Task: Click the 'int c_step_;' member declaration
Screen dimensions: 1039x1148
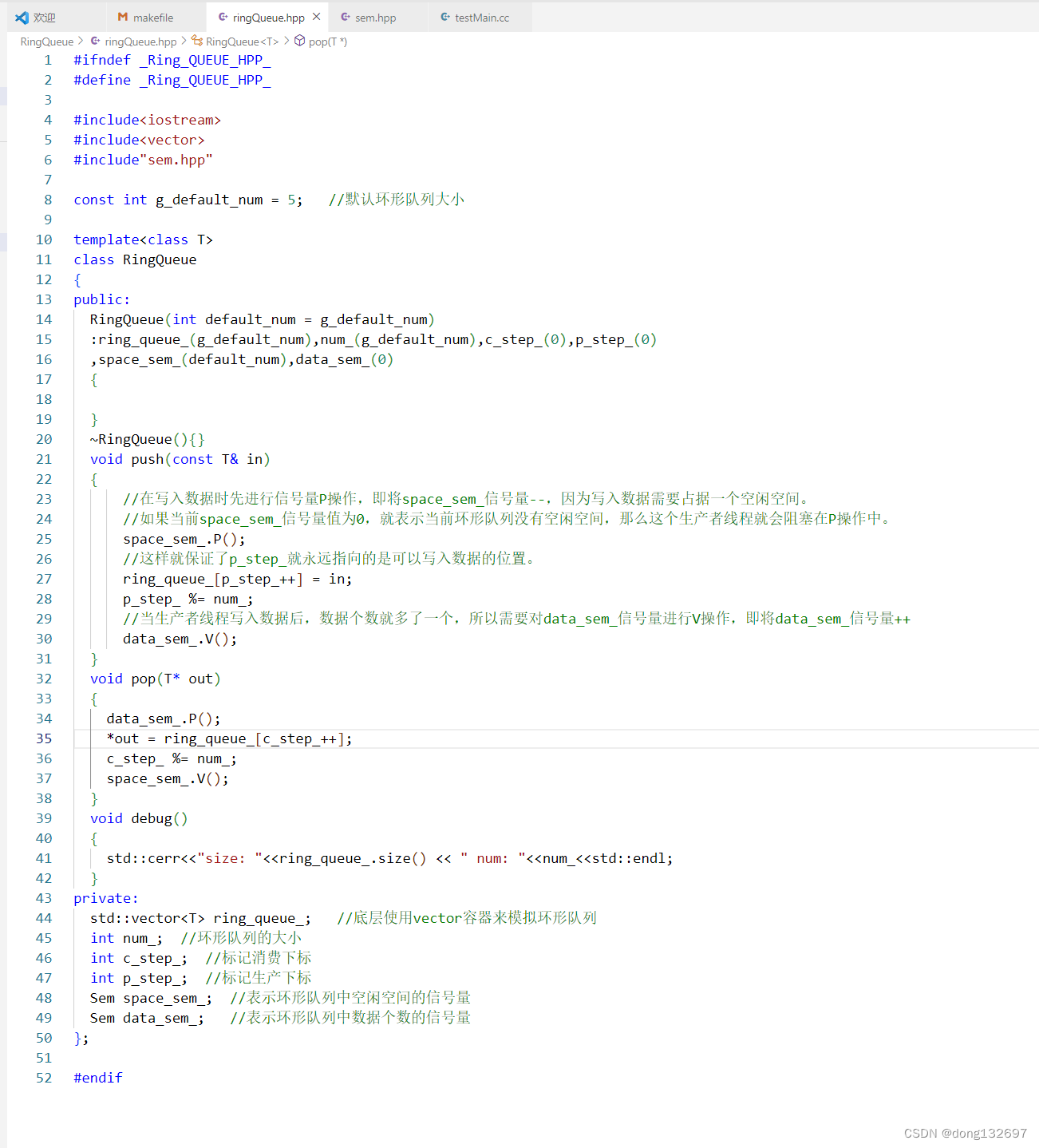Action: (x=139, y=958)
